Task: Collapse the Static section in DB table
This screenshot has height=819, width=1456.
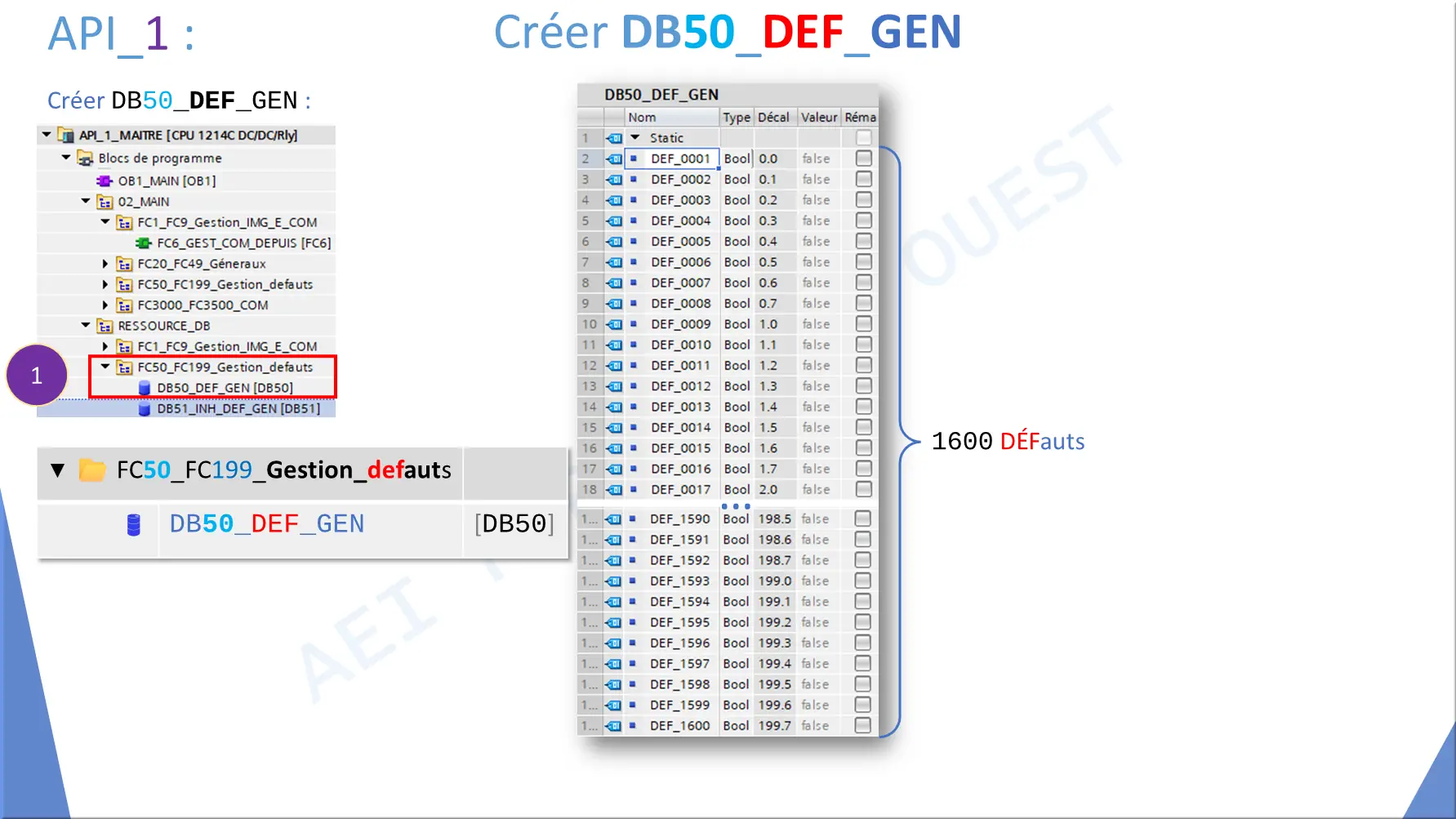Action: pos(635,137)
